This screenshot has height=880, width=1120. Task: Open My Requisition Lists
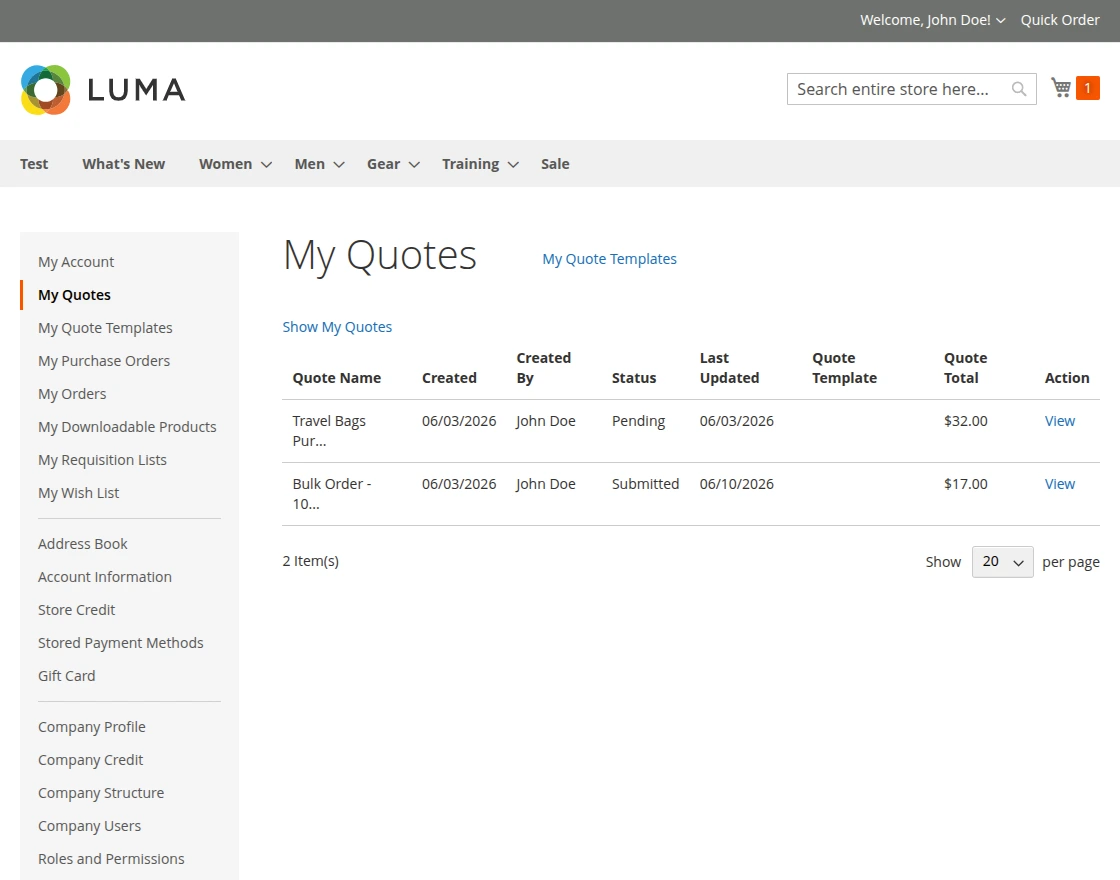[x=102, y=460]
